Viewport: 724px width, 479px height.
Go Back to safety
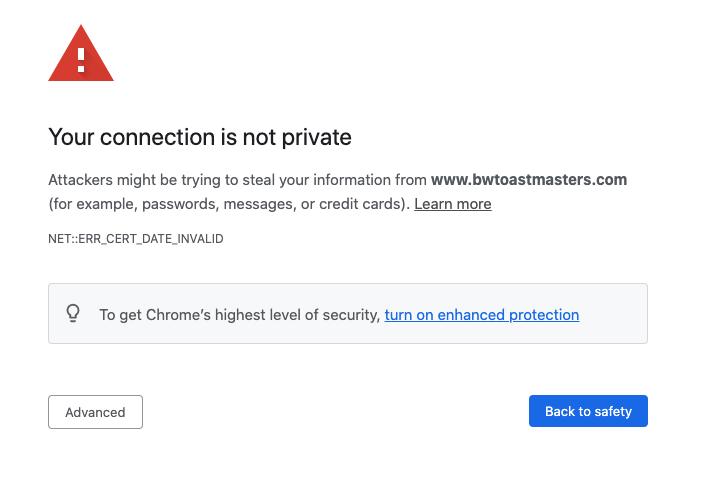(588, 411)
